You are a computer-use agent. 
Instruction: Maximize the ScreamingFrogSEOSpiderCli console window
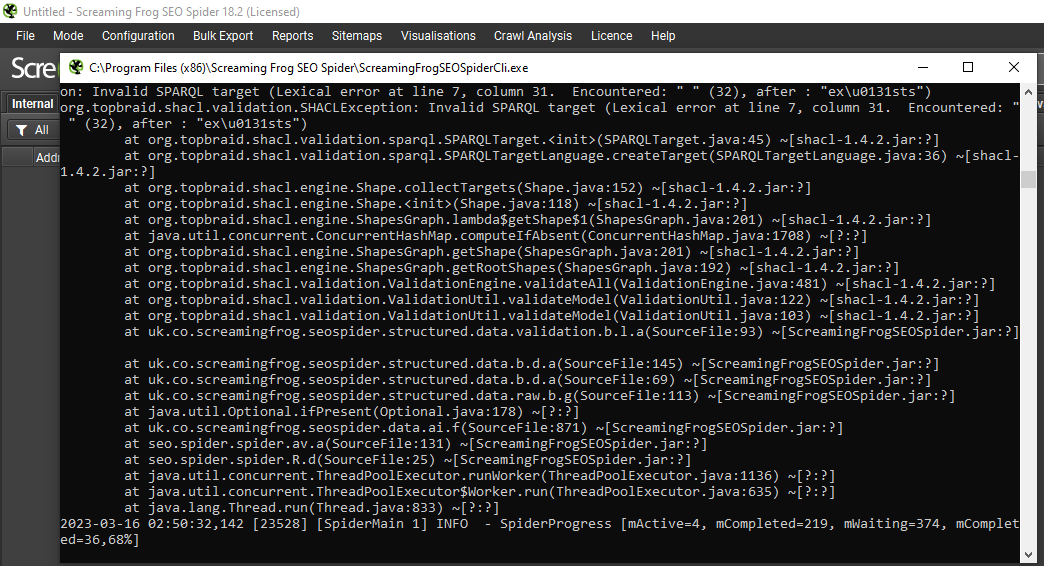(x=968, y=67)
